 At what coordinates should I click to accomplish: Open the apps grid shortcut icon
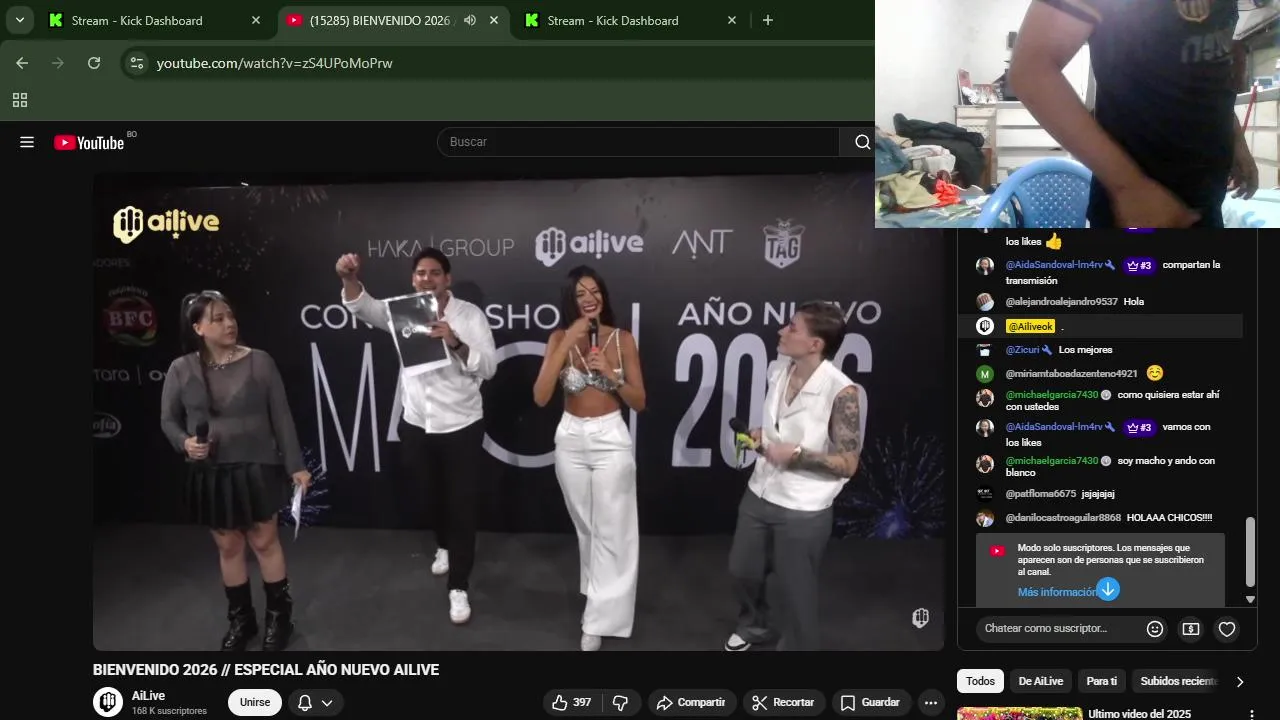(x=19, y=100)
